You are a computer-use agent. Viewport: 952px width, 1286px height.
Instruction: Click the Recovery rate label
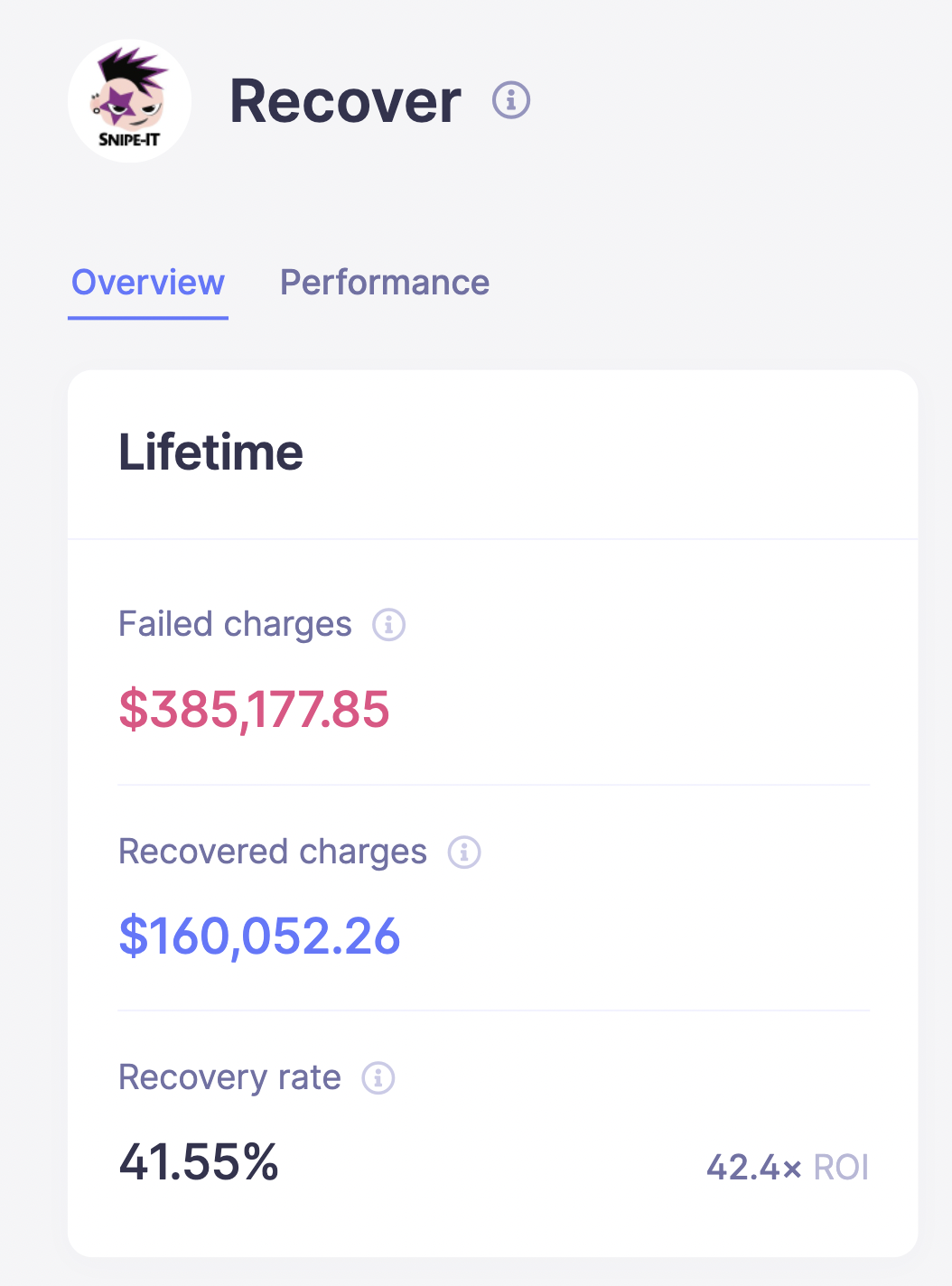(229, 1077)
